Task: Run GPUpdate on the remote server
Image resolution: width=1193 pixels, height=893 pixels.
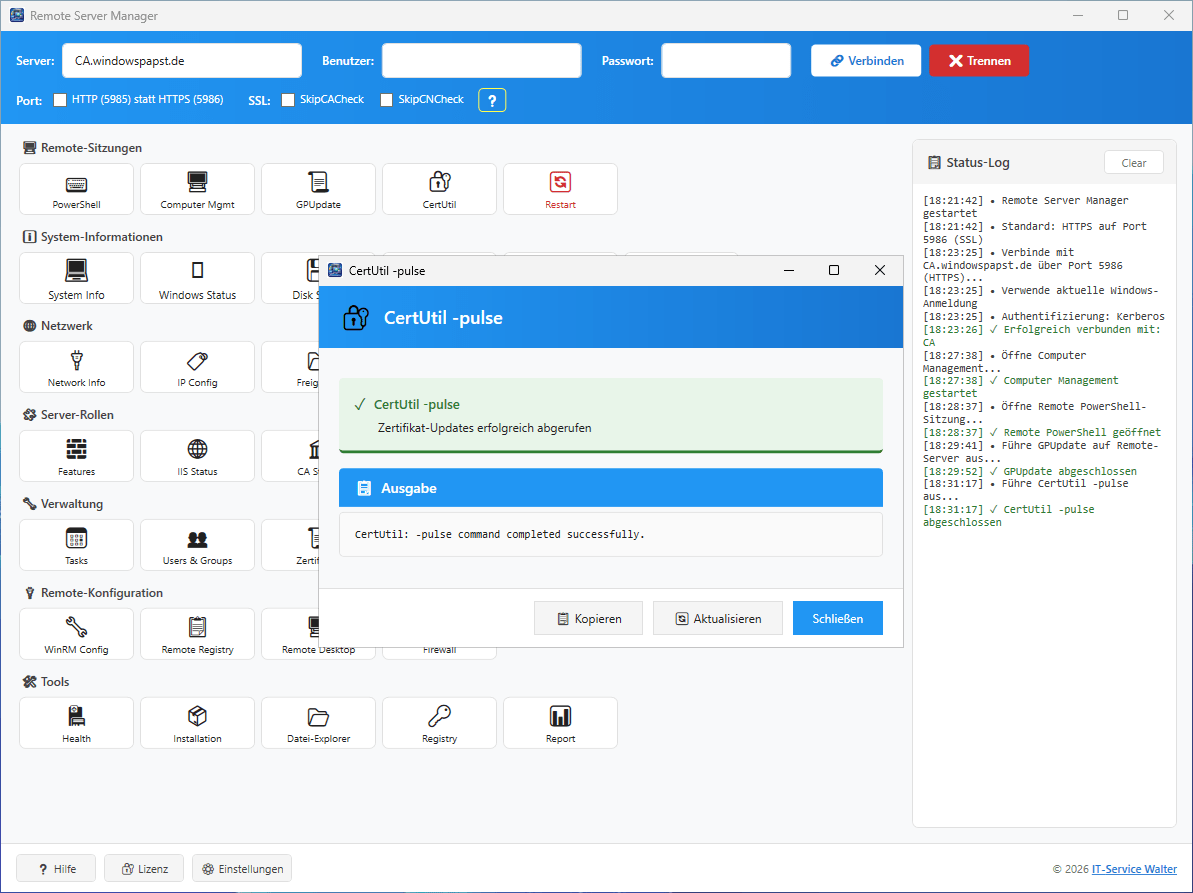Action: [x=318, y=189]
